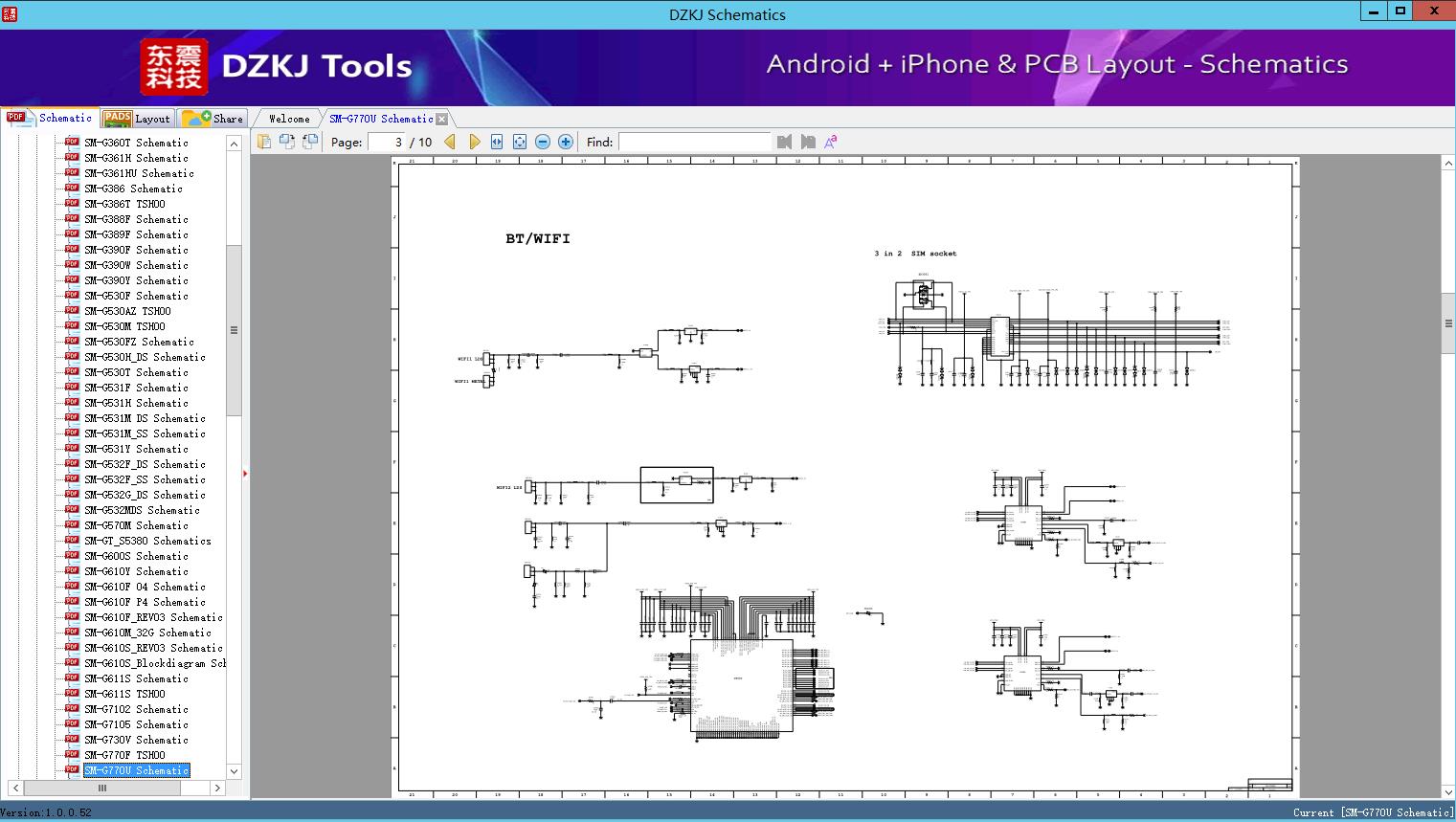Click PDF icon beside SM-G530M TSHOO
The image size is (1456, 822).
[x=72, y=325]
